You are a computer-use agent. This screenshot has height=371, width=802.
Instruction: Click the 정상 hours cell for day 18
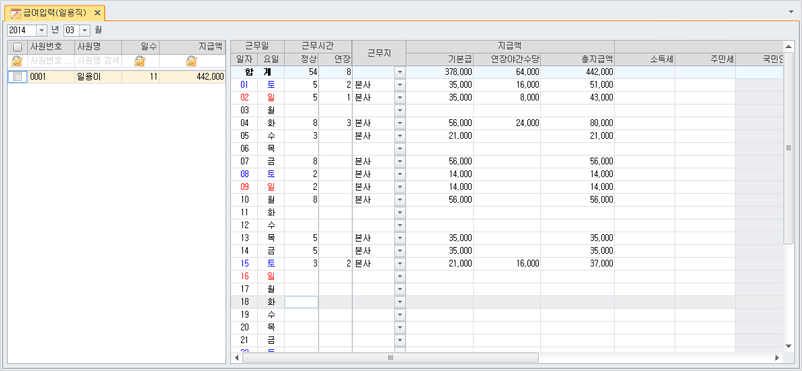point(302,302)
